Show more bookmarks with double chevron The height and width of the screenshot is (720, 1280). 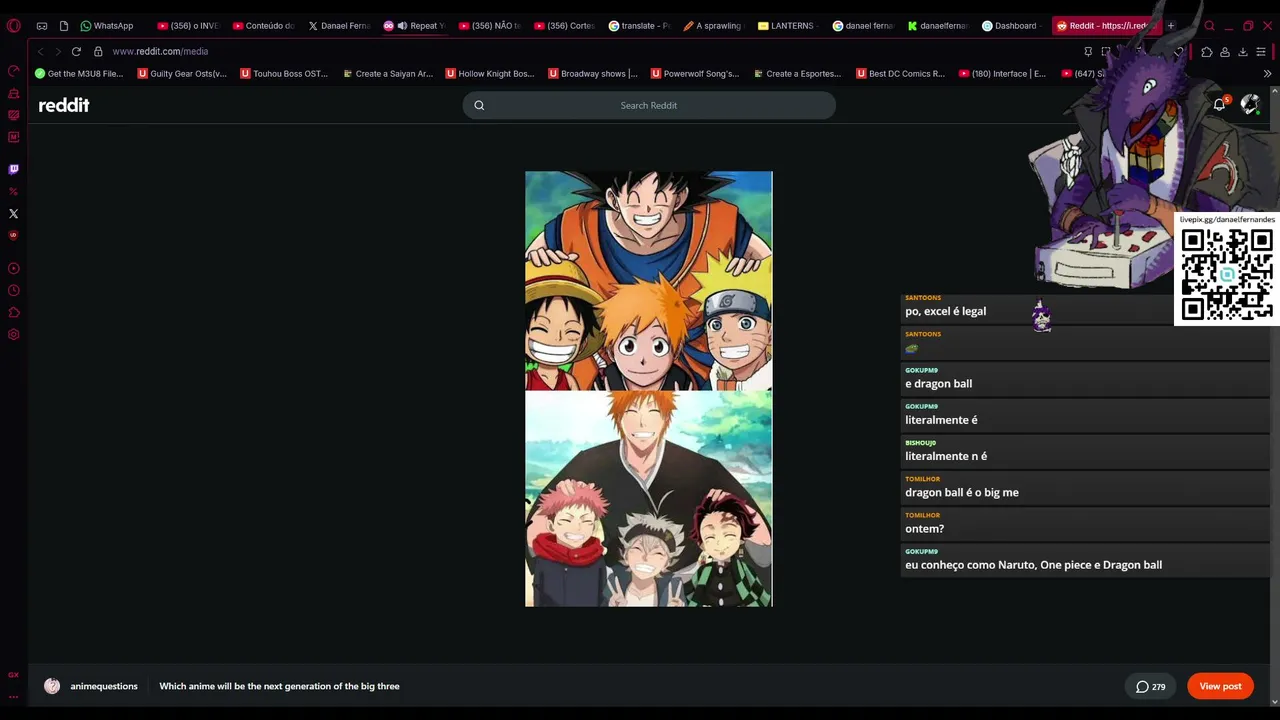(x=1267, y=73)
